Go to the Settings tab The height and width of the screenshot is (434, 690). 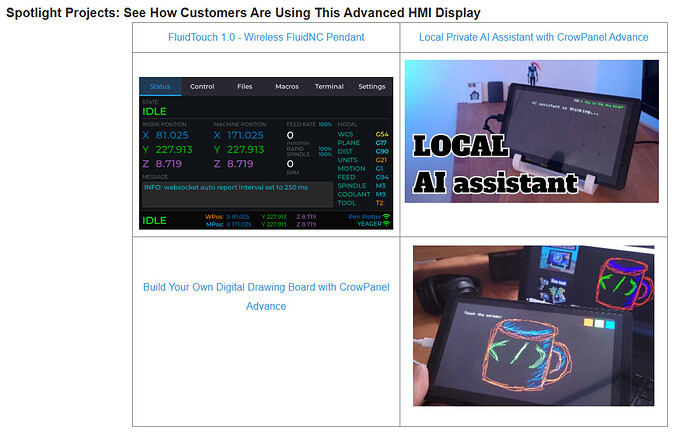point(371,87)
